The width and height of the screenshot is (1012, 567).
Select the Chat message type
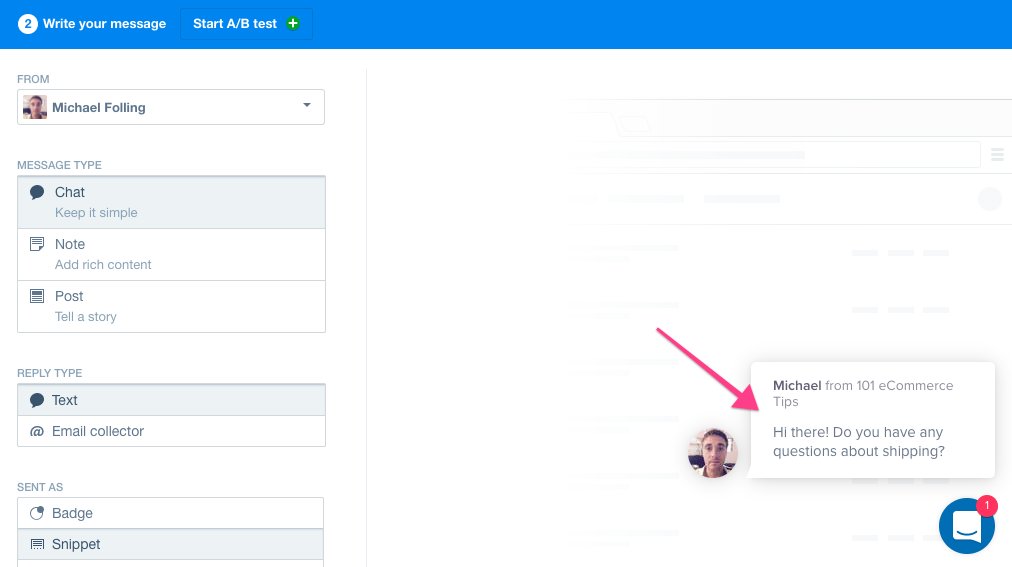pyautogui.click(x=171, y=202)
